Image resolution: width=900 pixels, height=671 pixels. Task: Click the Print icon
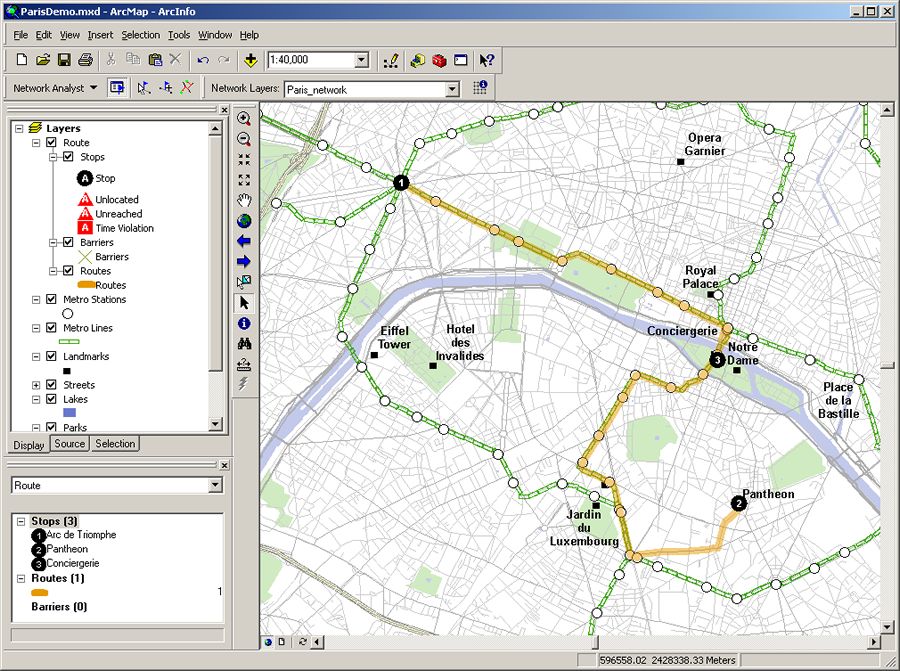point(86,60)
